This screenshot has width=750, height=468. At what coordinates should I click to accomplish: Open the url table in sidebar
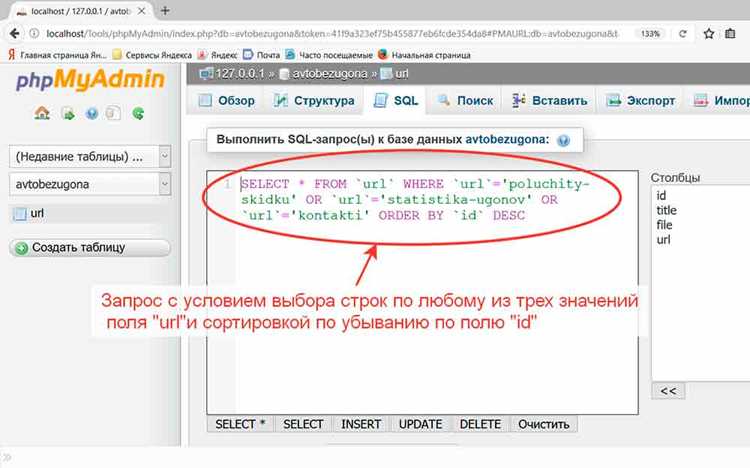tap(37, 213)
